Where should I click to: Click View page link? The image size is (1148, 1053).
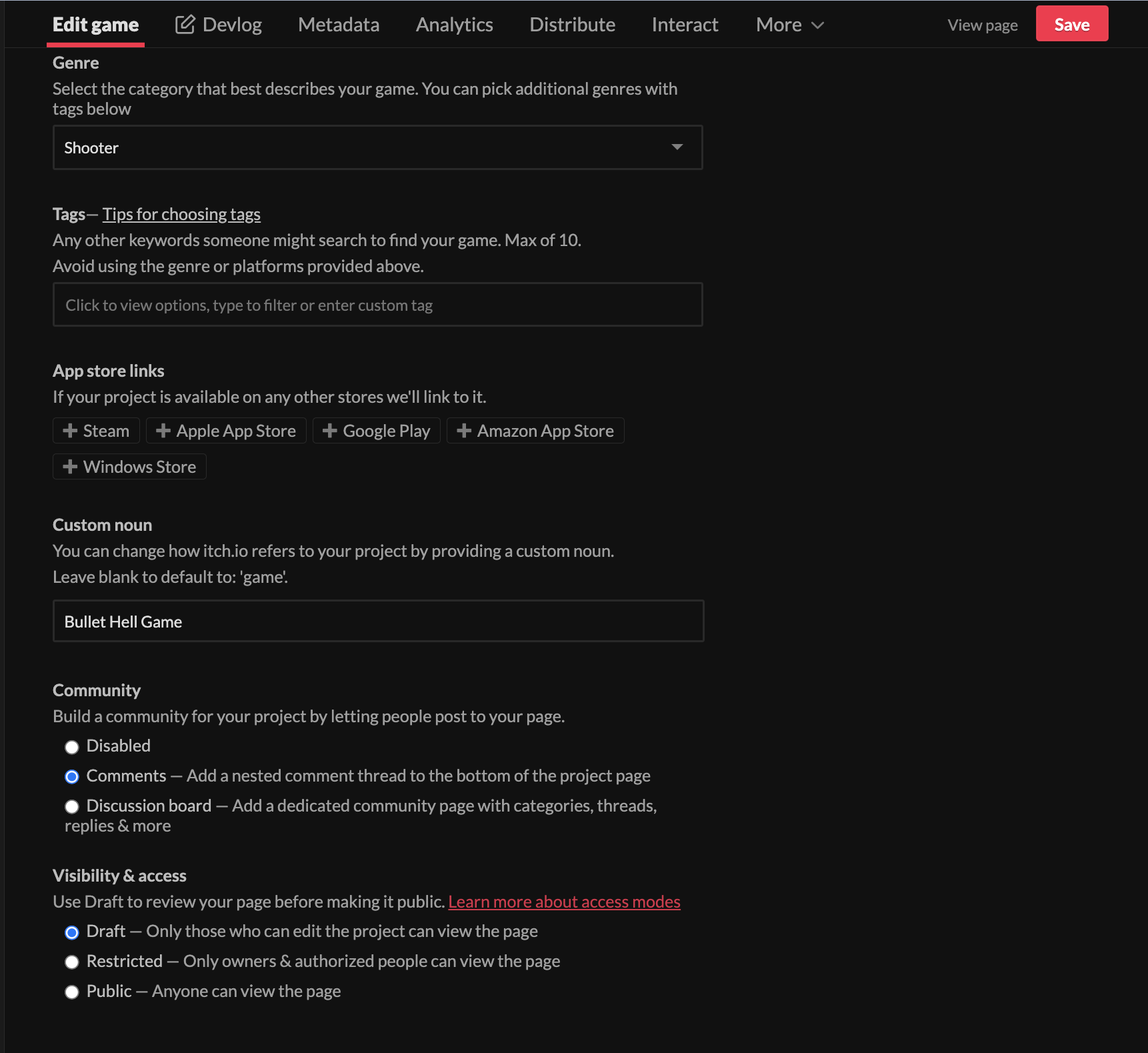pos(982,25)
